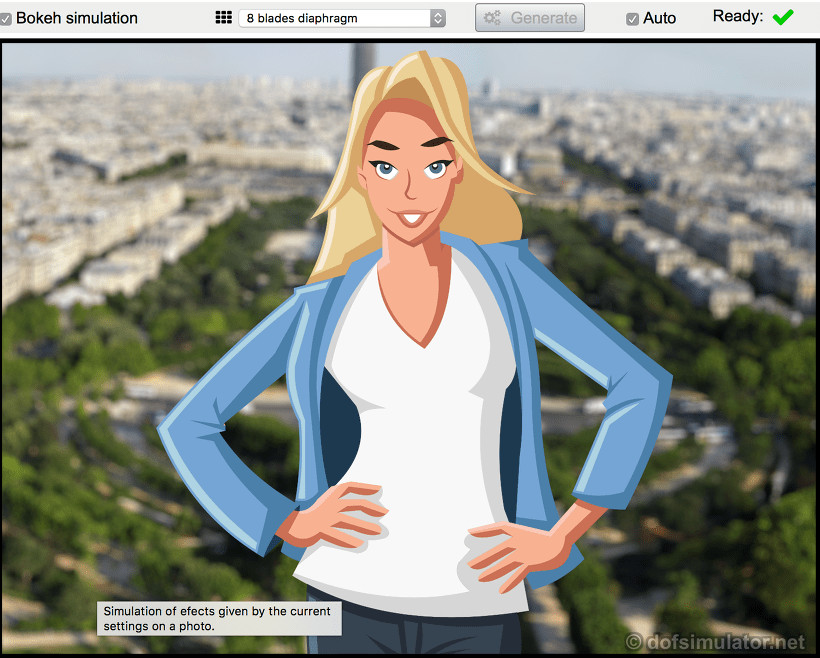Click the green Ready checkmark icon
Viewport: 820px width, 658px height.
click(782, 17)
